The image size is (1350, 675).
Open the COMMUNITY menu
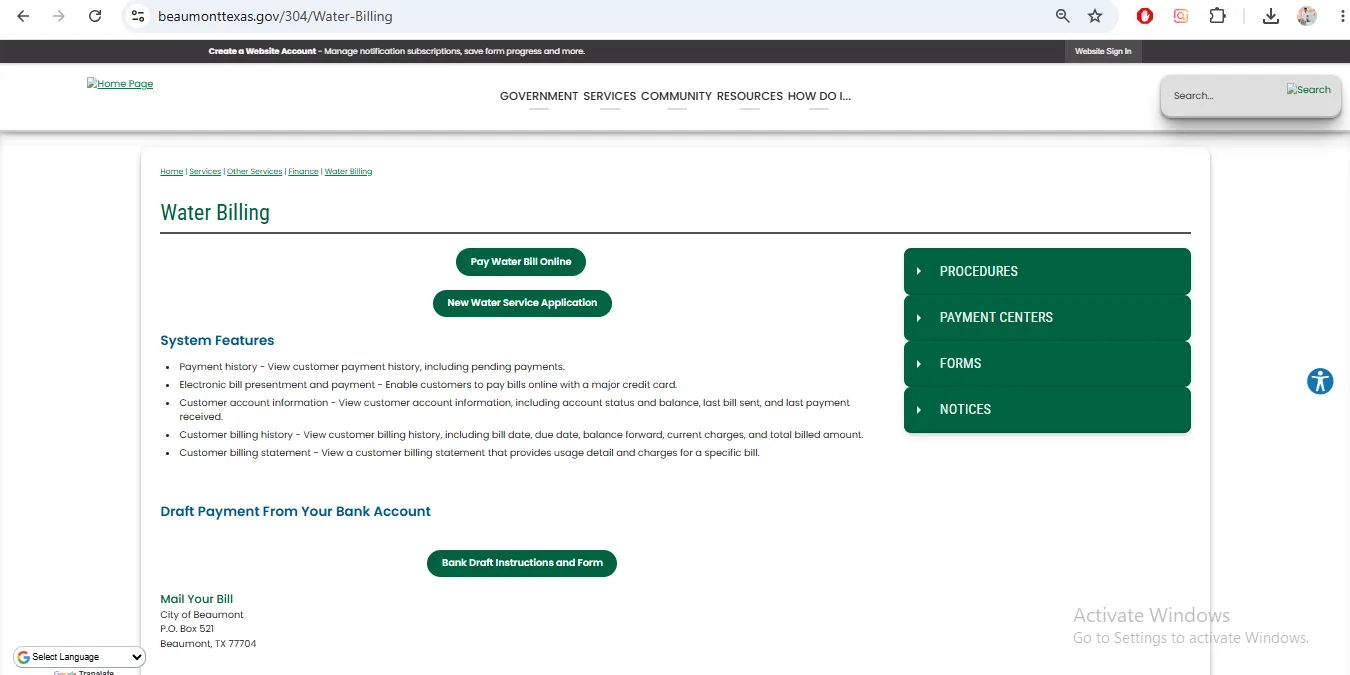(x=676, y=96)
